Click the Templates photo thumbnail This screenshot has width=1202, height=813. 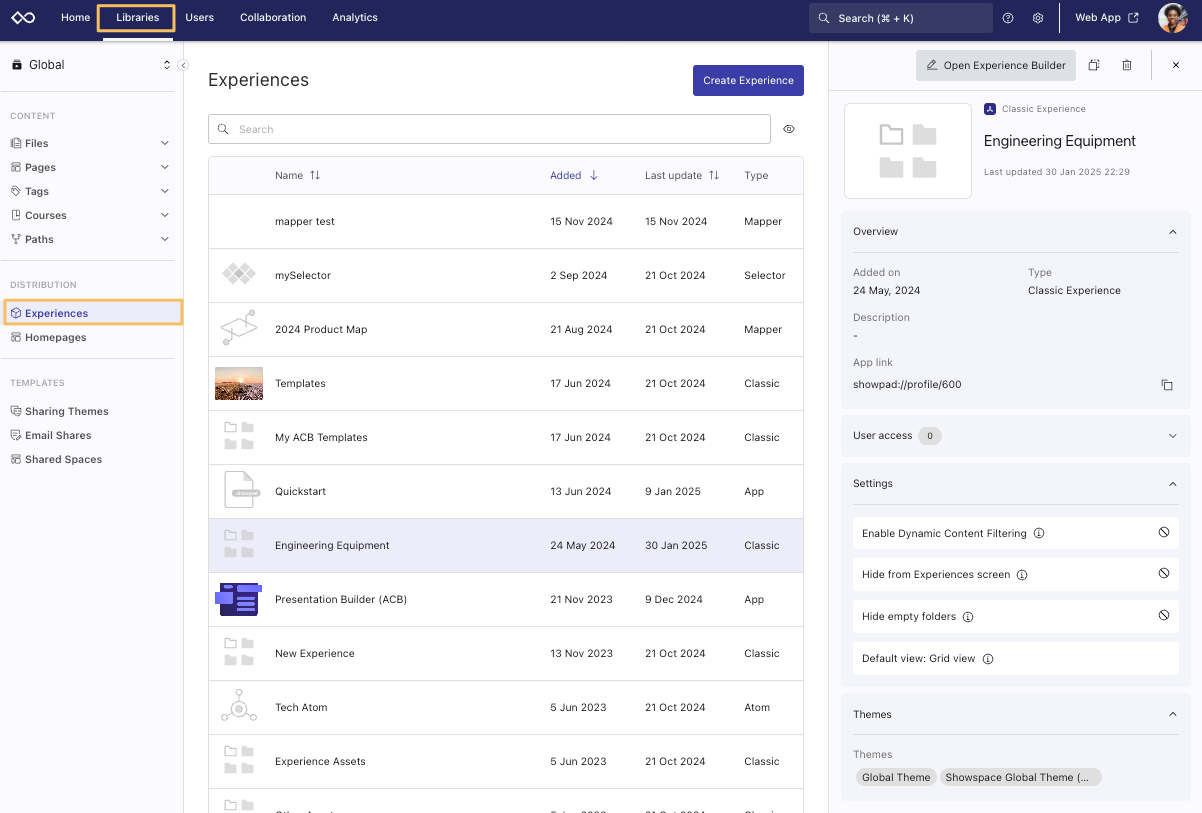[x=239, y=383]
